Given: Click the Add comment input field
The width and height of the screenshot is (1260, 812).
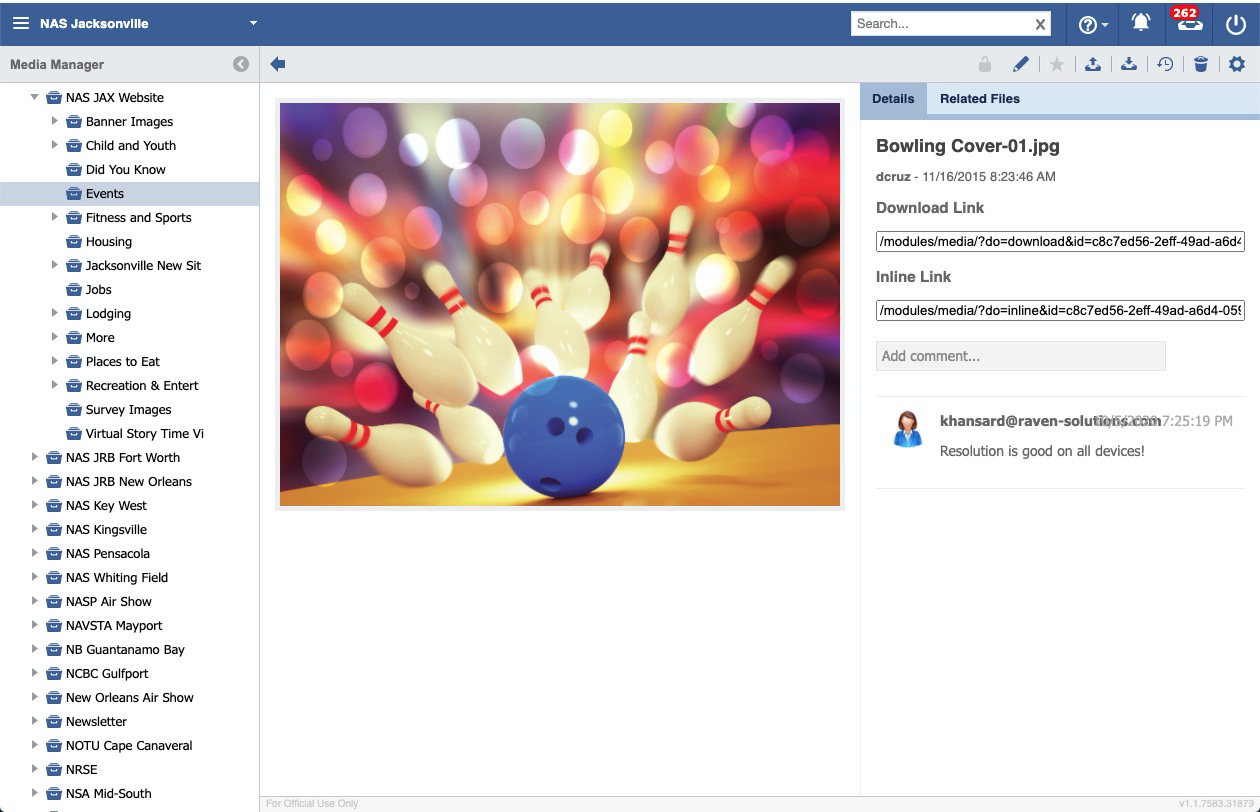Looking at the screenshot, I should [1020, 356].
